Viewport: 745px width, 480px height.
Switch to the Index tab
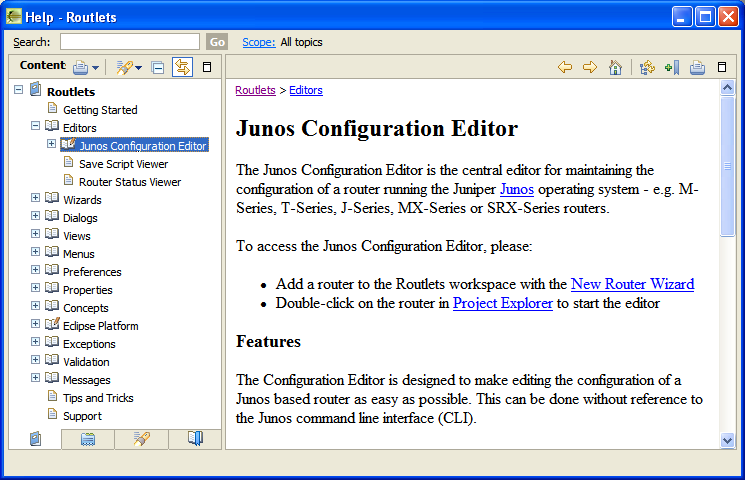click(88, 439)
